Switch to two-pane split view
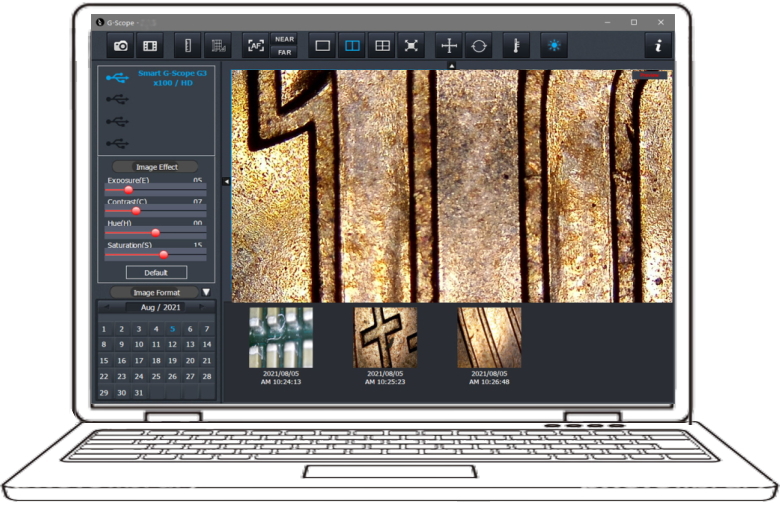This screenshot has height=506, width=780. (352, 46)
